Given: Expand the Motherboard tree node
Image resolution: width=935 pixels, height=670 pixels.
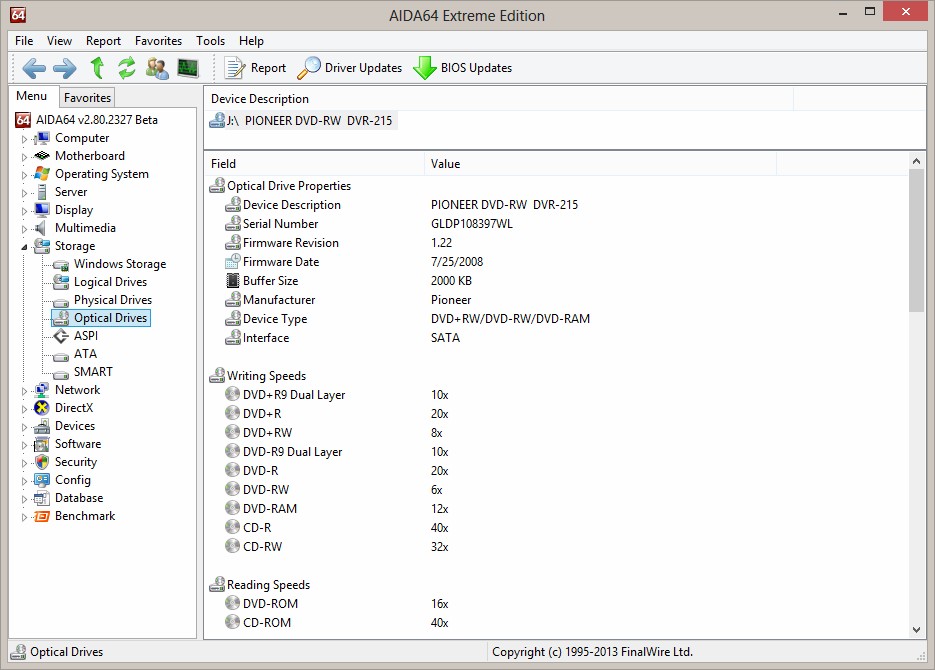Looking at the screenshot, I should (25, 157).
